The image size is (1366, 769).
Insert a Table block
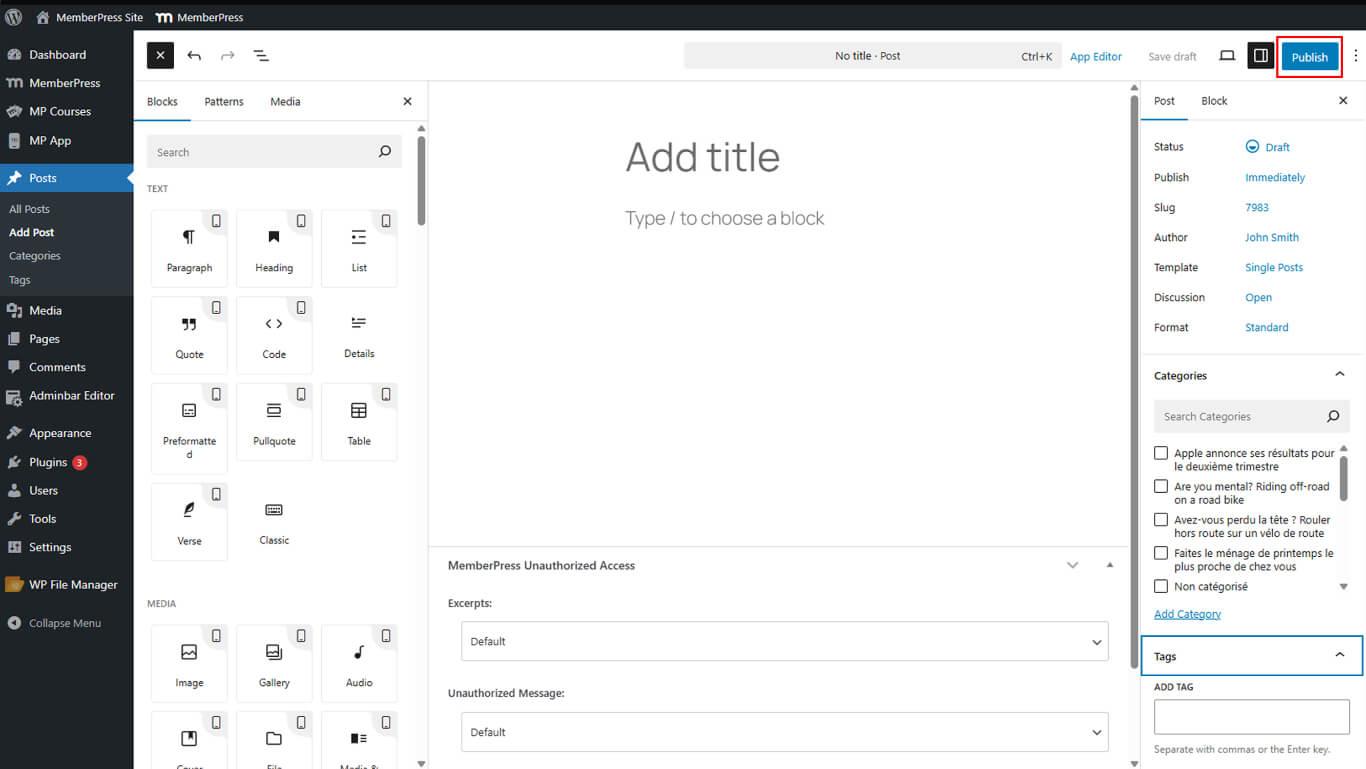point(359,420)
